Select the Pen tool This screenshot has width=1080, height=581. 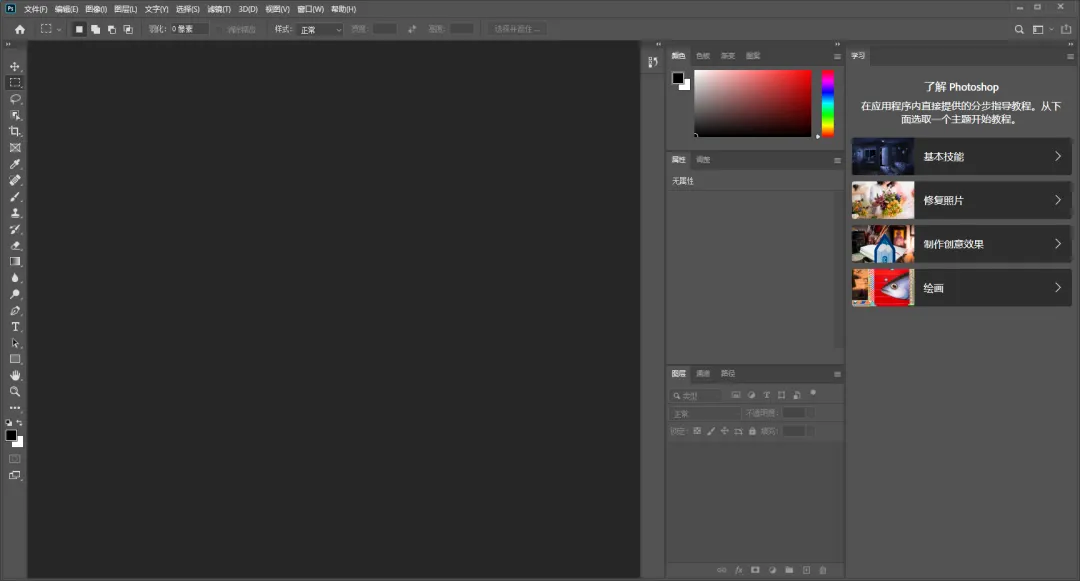tap(14, 310)
